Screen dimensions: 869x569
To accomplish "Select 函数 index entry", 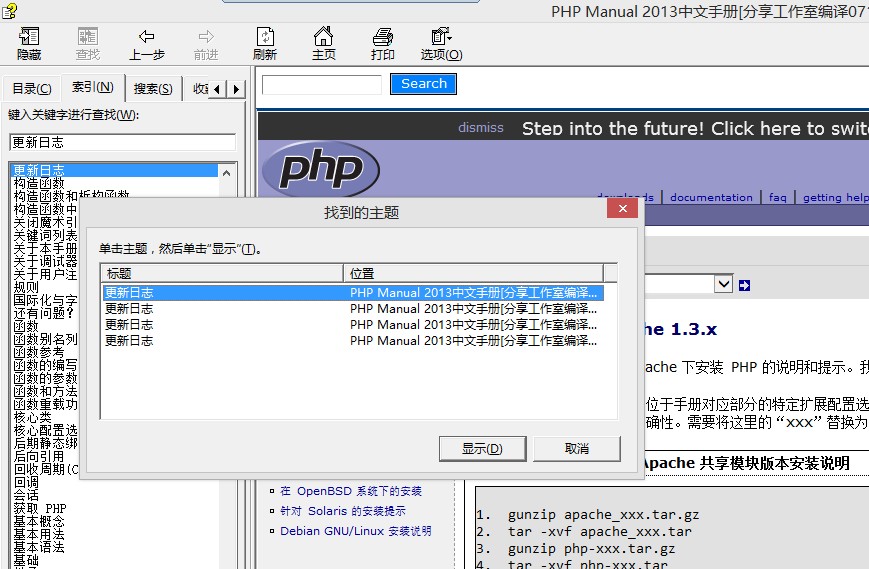I will [x=26, y=326].
